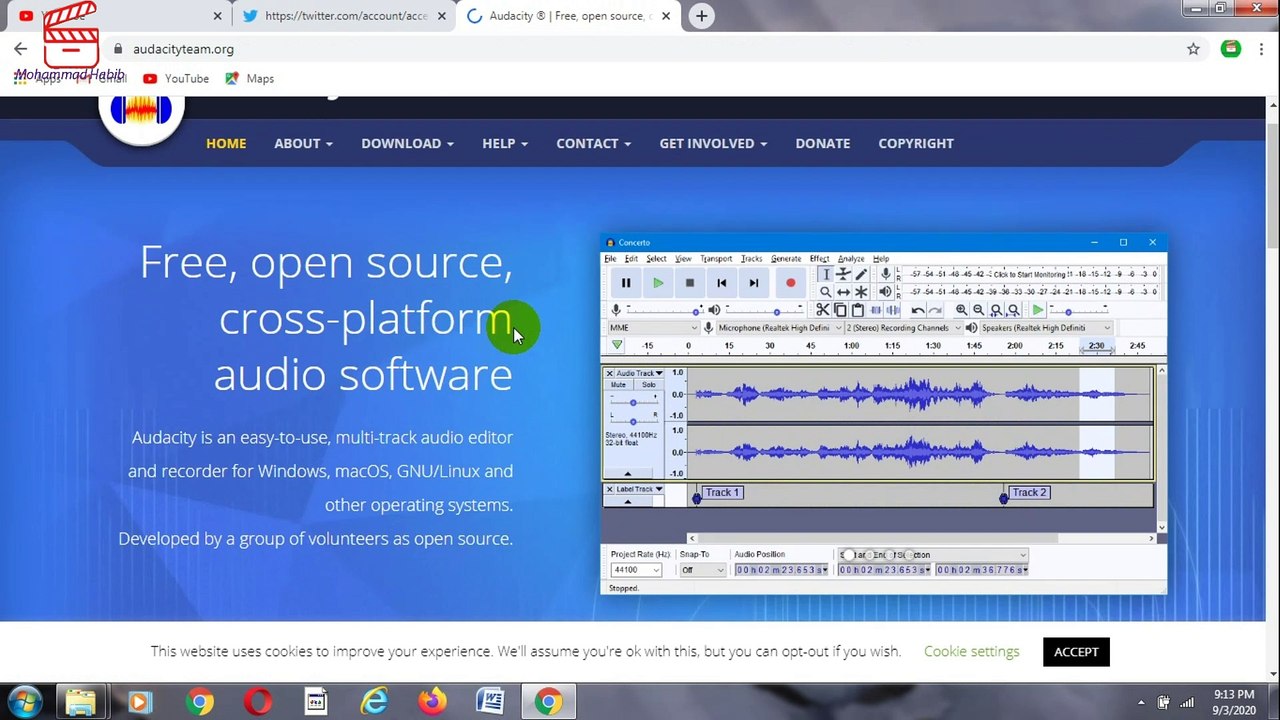
Task: Click the Redo arrow icon
Action: pyautogui.click(x=935, y=310)
